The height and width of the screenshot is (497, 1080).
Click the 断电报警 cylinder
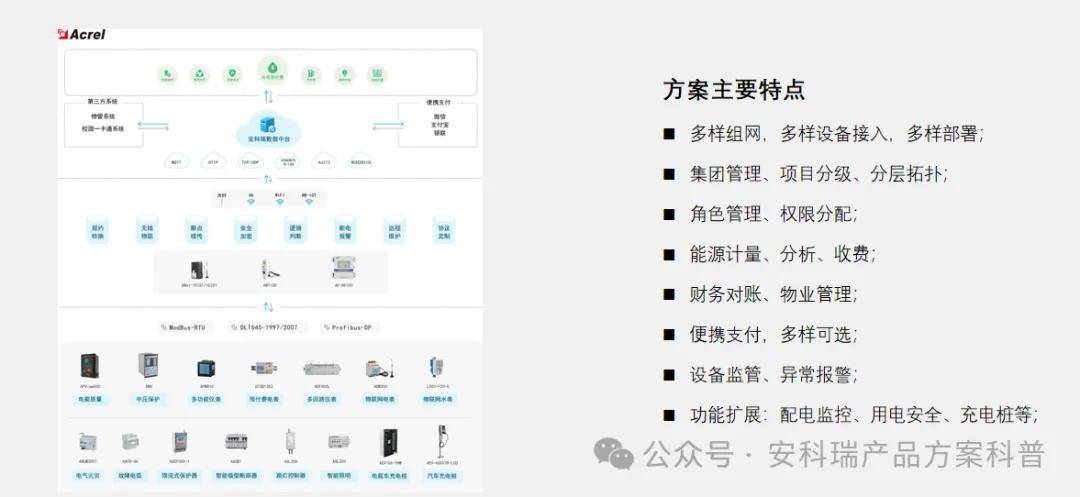[344, 230]
